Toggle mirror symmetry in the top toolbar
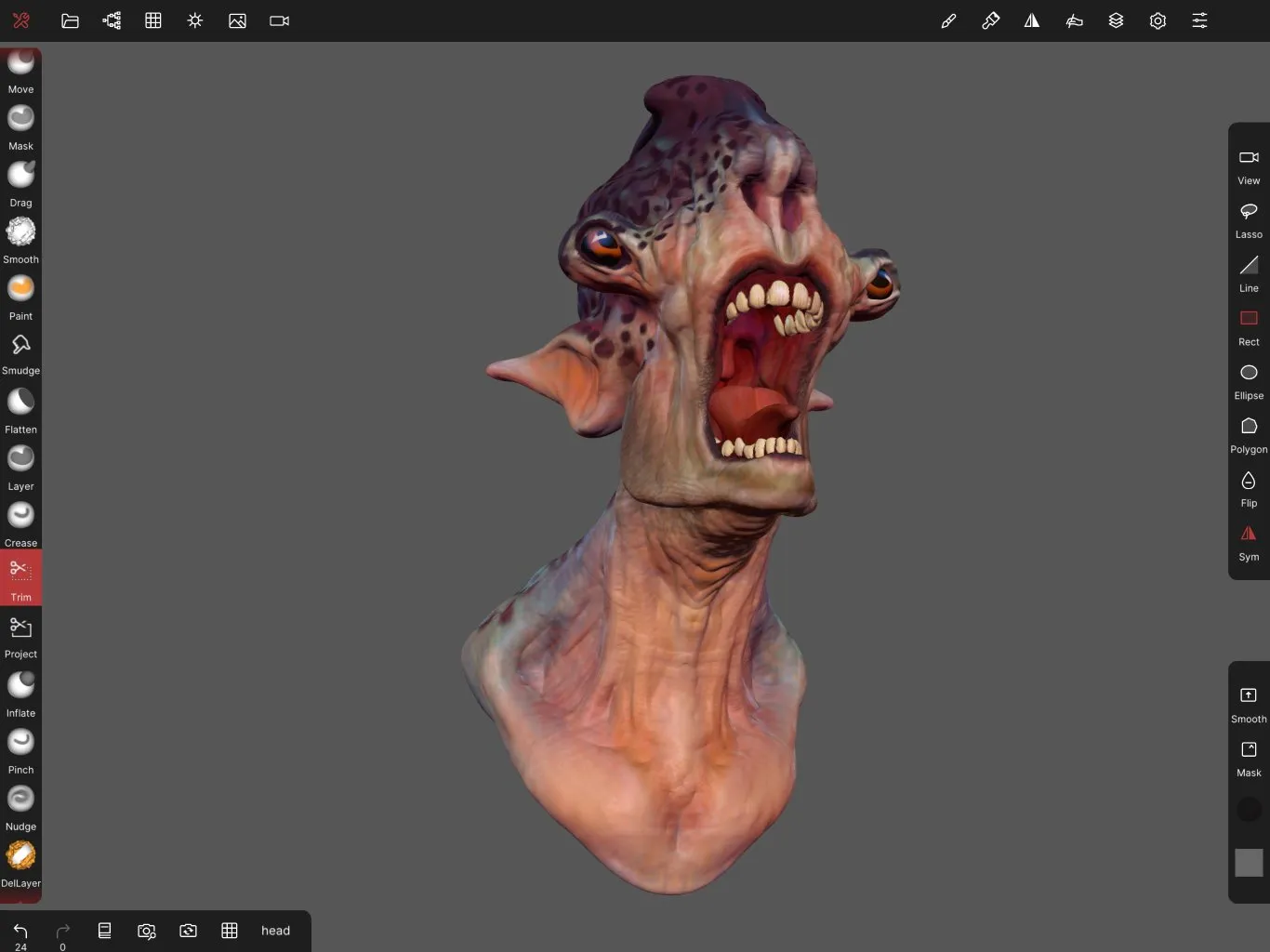 pos(1032,20)
